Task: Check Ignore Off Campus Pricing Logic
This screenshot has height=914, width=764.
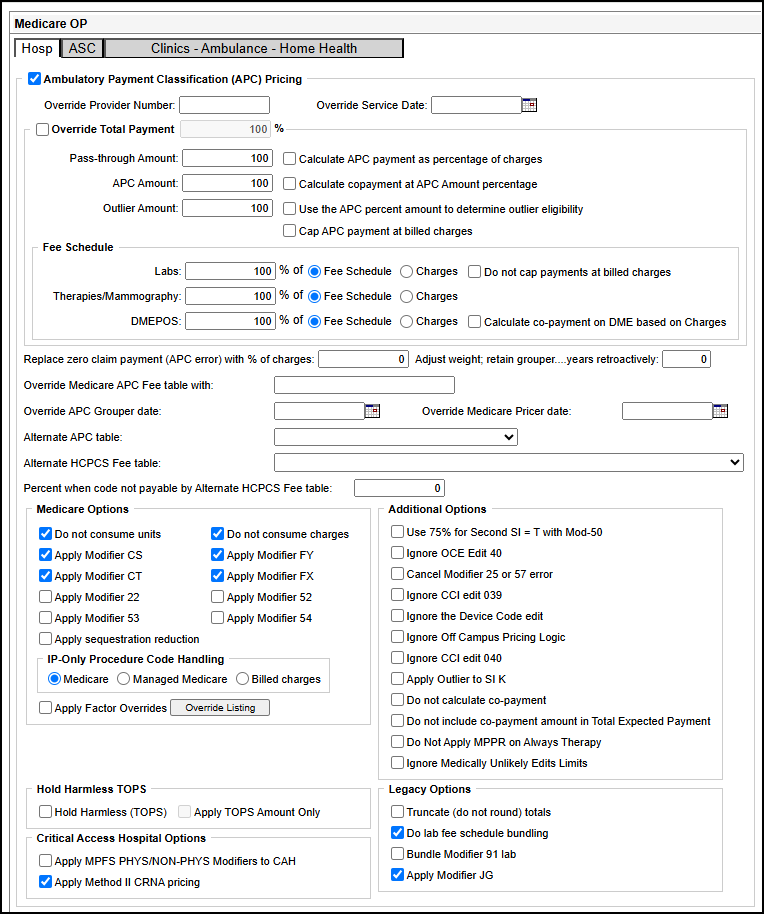Action: [x=397, y=637]
